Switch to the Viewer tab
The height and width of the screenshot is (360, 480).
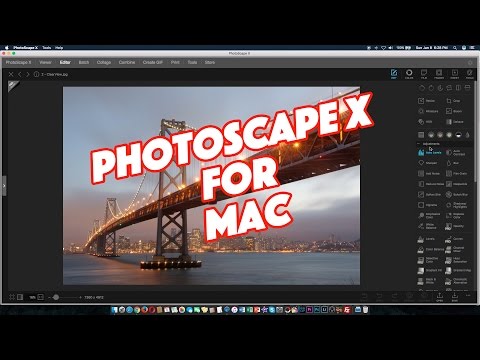click(x=45, y=62)
